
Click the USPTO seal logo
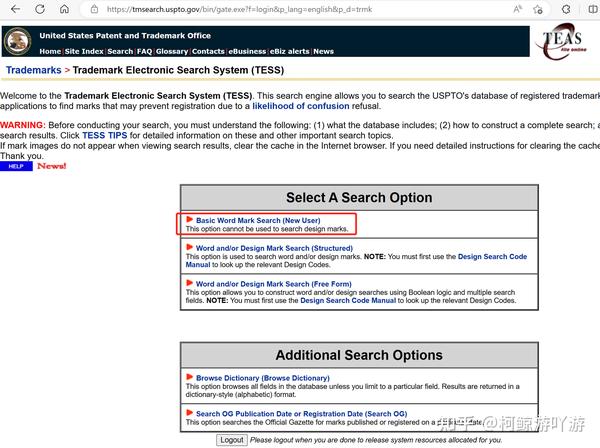(x=17, y=41)
